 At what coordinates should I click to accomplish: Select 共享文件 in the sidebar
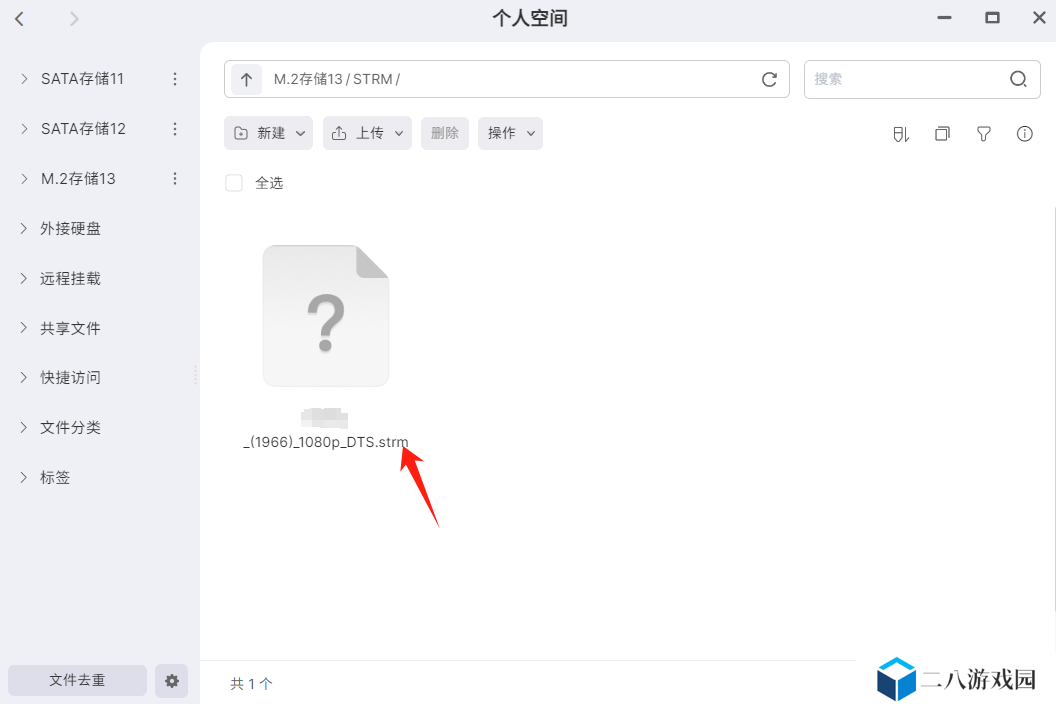click(x=70, y=328)
